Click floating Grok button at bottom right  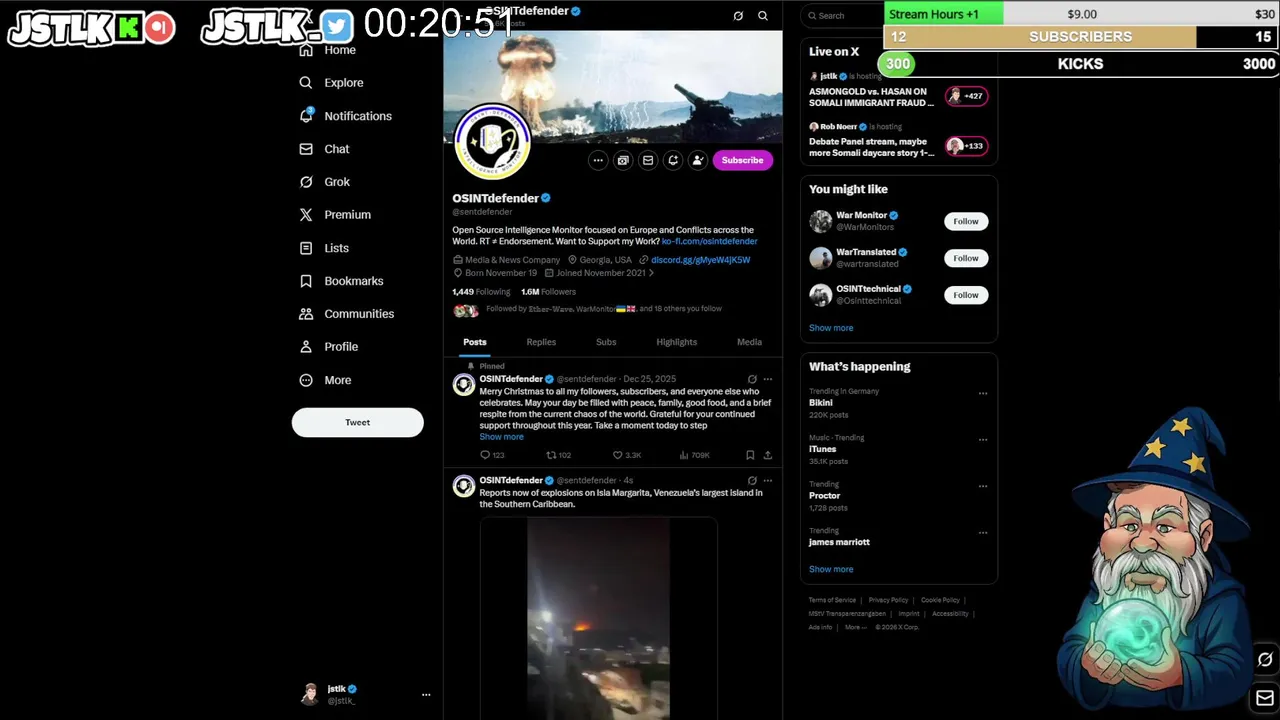[x=1265, y=660]
